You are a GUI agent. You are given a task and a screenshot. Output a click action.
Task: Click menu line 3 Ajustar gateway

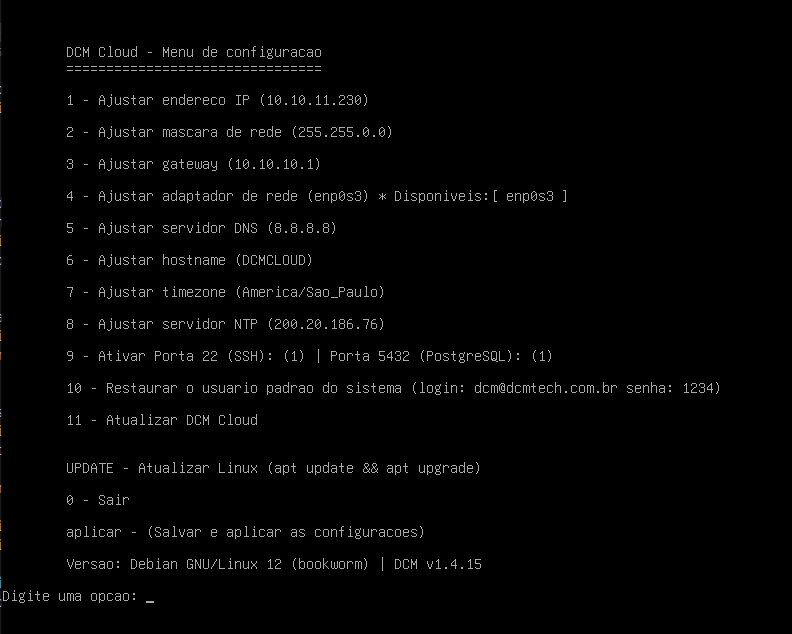pos(193,164)
